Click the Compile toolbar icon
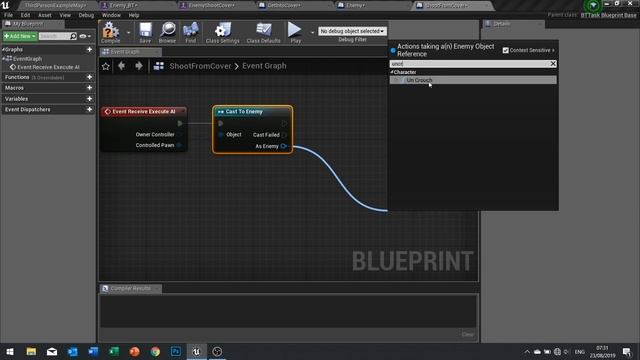 click(x=111, y=32)
